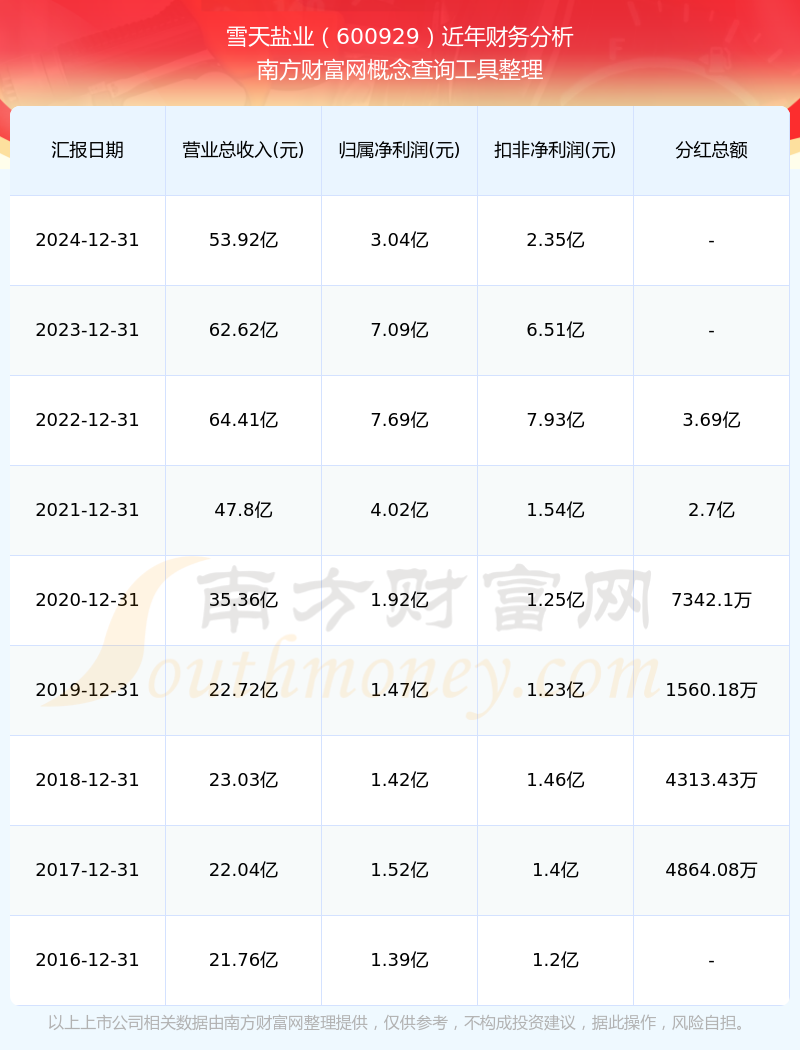The height and width of the screenshot is (1050, 800).
Task: Select the net profit value 7.09亿
Action: 400,330
